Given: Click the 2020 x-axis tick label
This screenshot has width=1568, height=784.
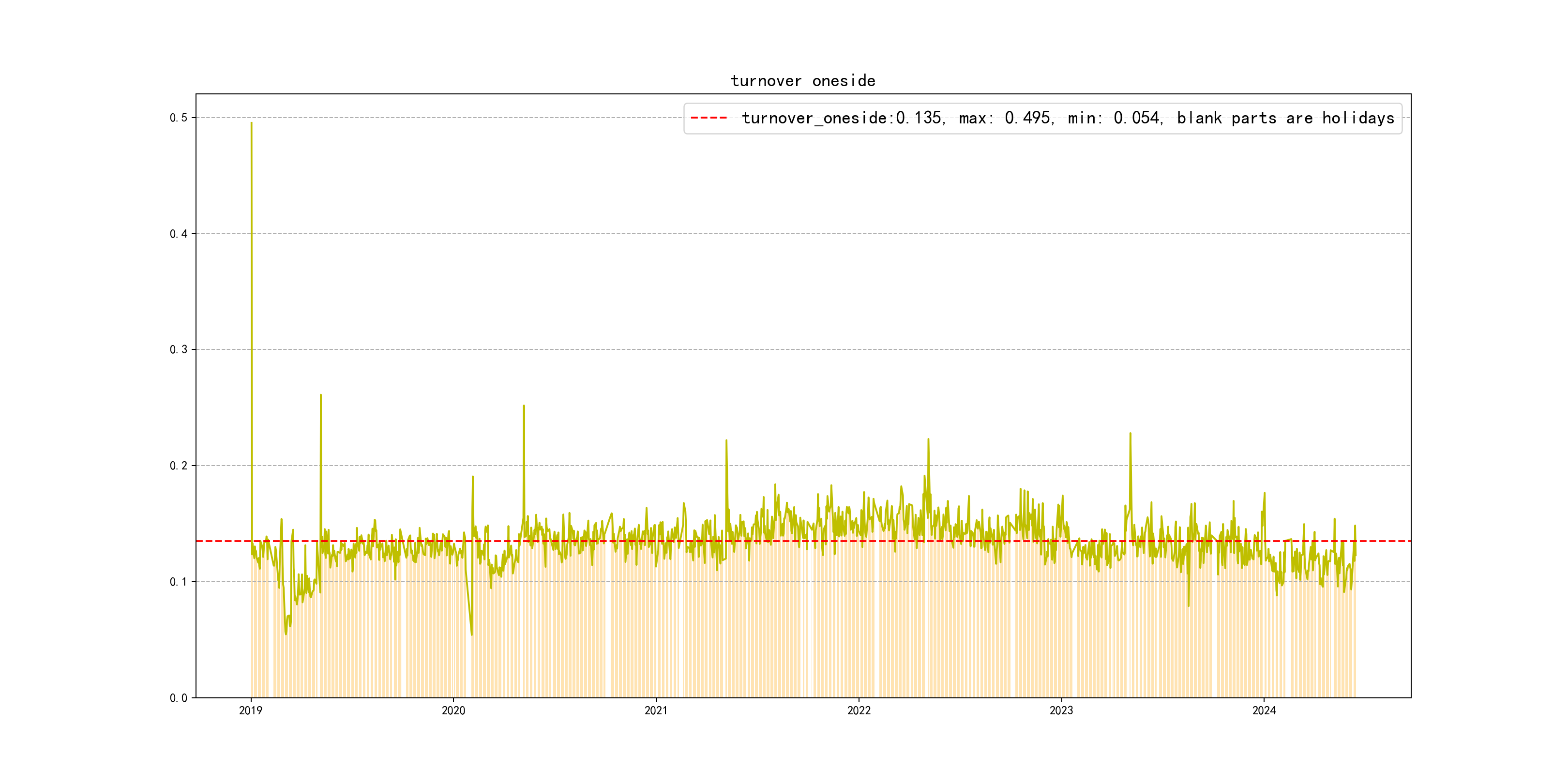Looking at the screenshot, I should pyautogui.click(x=453, y=710).
